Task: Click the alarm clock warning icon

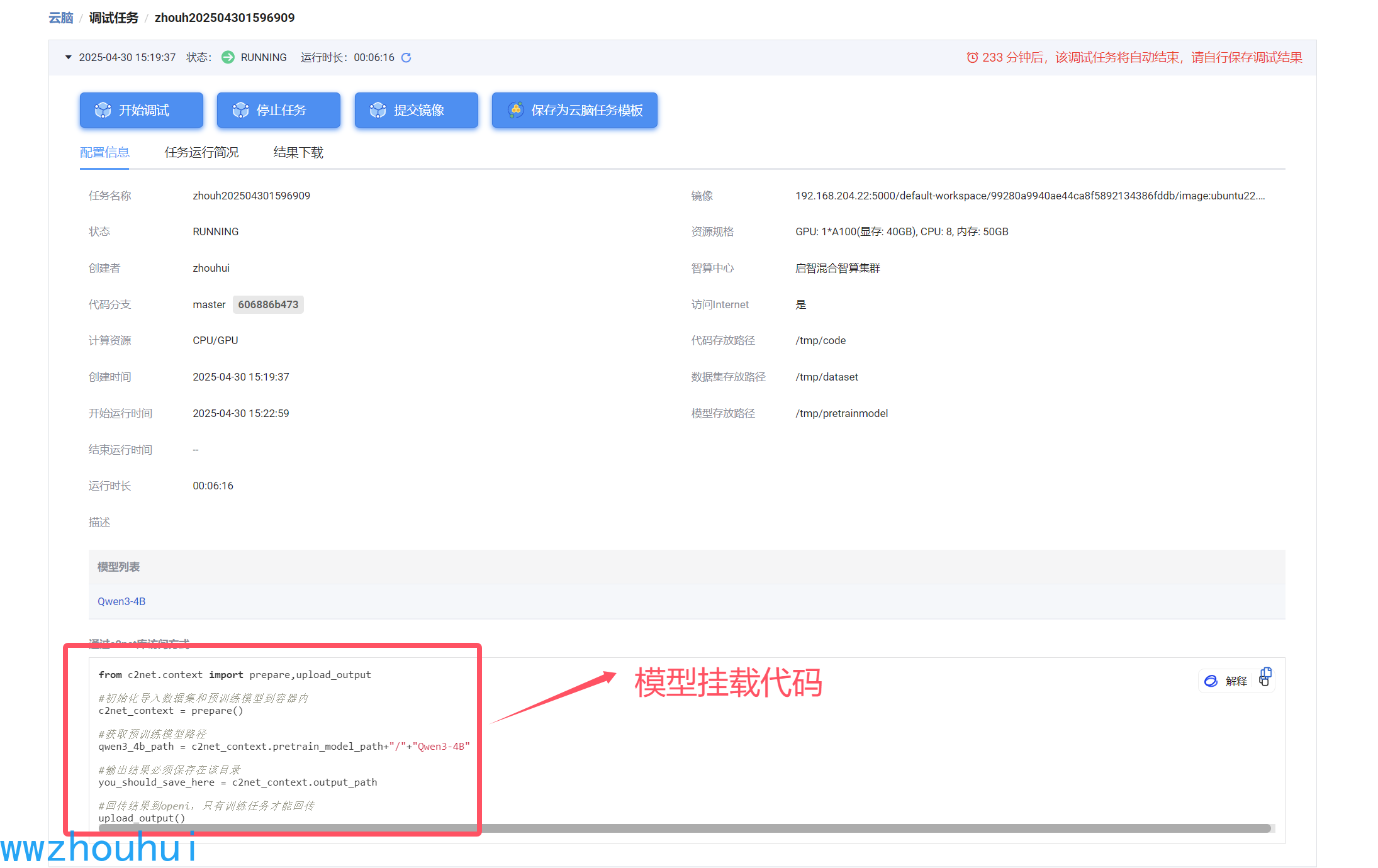Action: pos(972,57)
